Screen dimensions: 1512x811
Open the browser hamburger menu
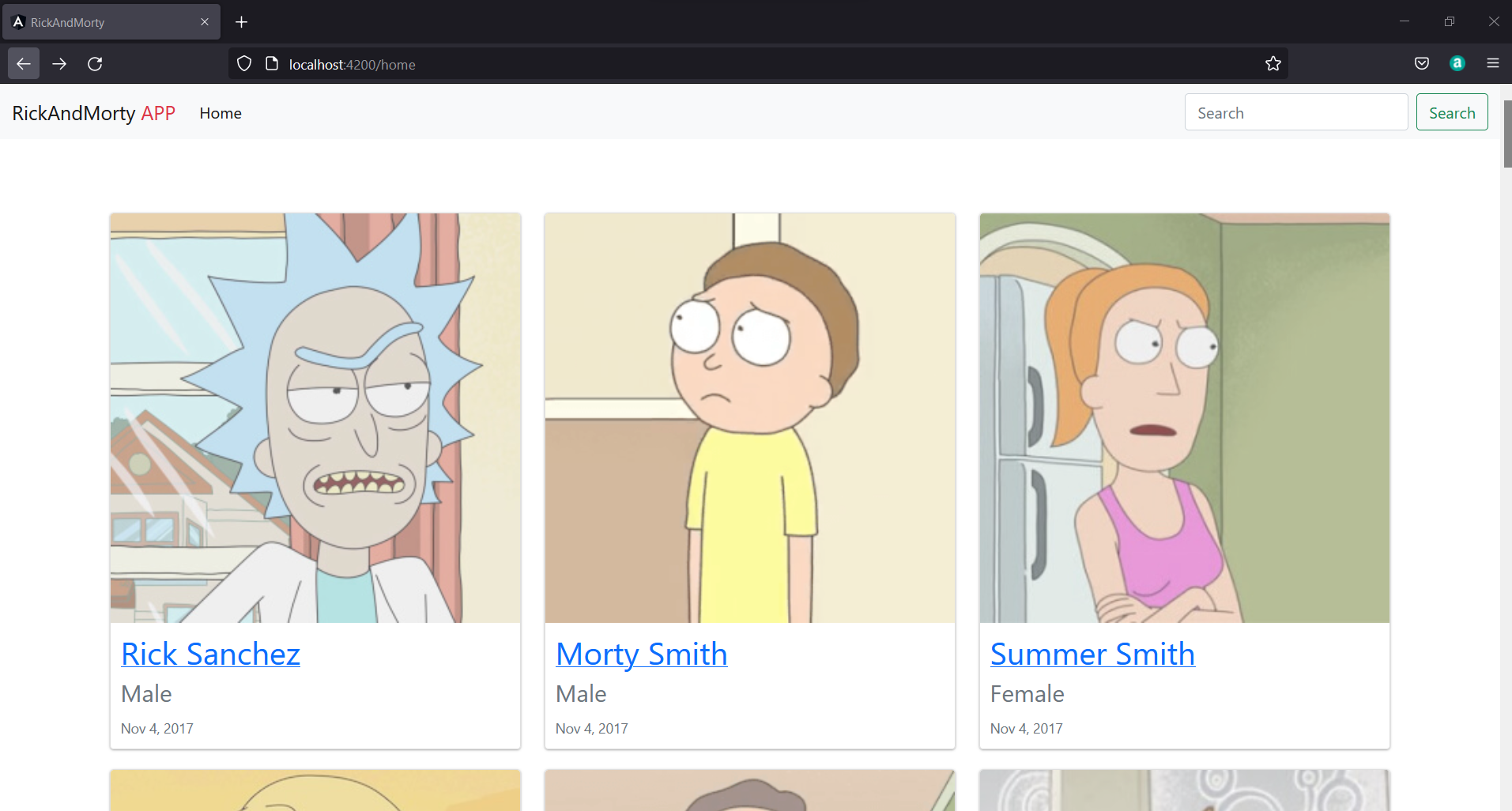point(1493,64)
